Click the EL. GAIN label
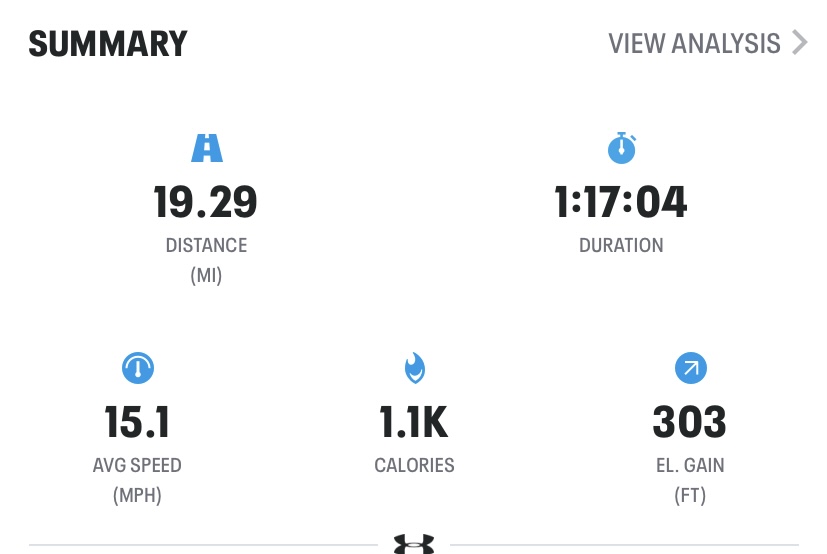827x554 pixels. pos(690,465)
